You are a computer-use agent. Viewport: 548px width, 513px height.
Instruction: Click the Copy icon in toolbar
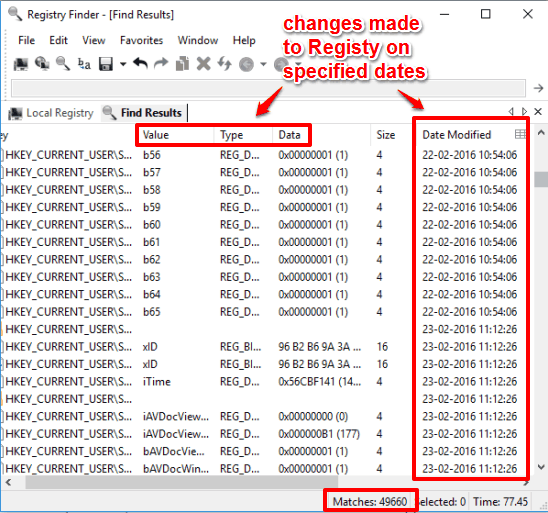[x=182, y=64]
